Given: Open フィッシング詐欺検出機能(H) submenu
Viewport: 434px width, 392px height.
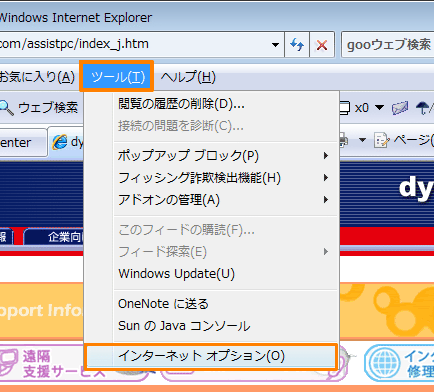Looking at the screenshot, I should click(x=211, y=178).
